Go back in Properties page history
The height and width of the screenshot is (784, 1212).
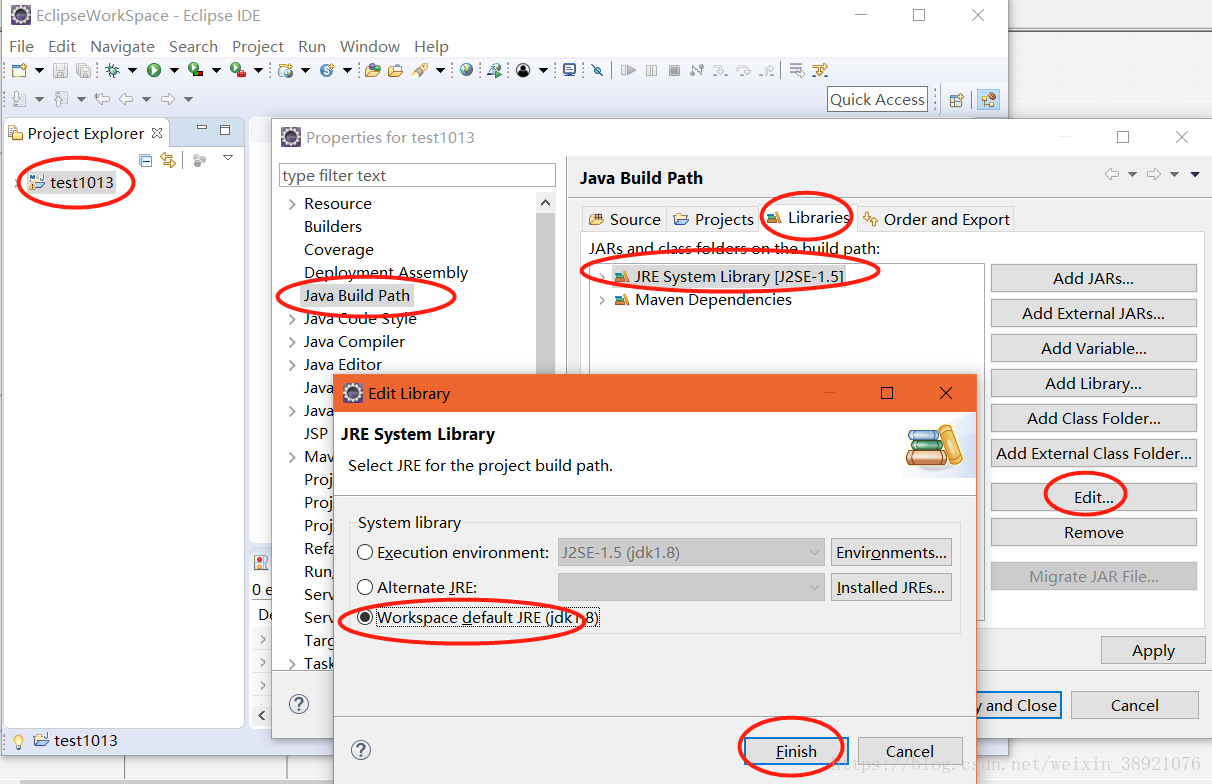click(1112, 175)
